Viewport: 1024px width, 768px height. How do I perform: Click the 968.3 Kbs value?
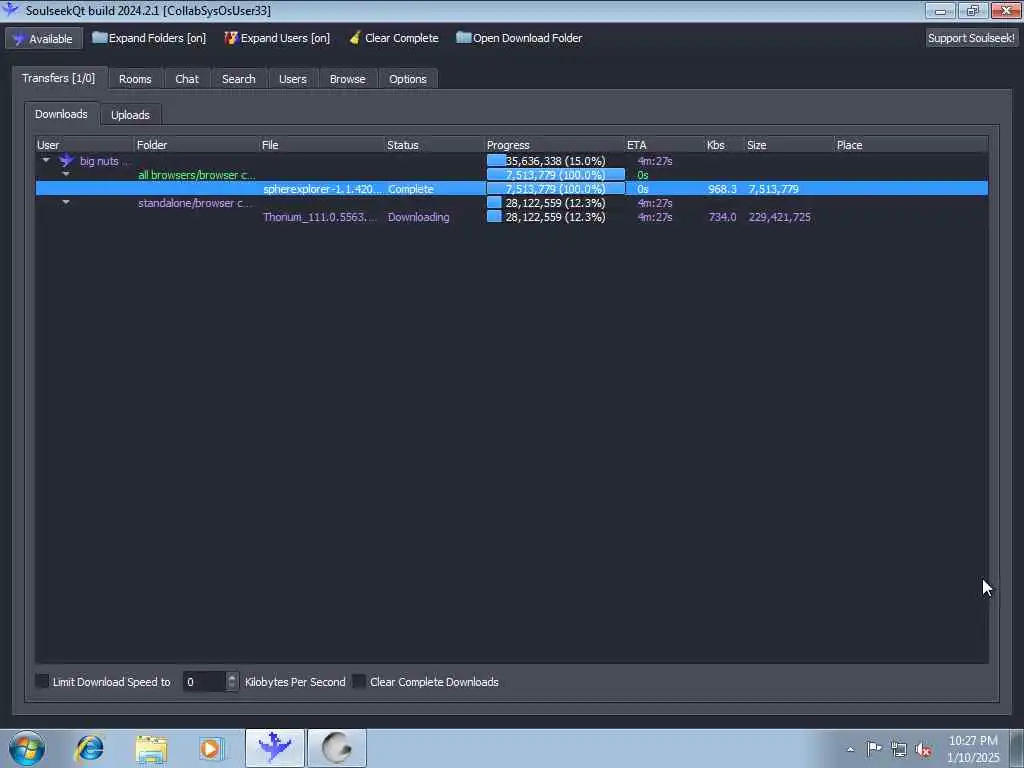(722, 189)
